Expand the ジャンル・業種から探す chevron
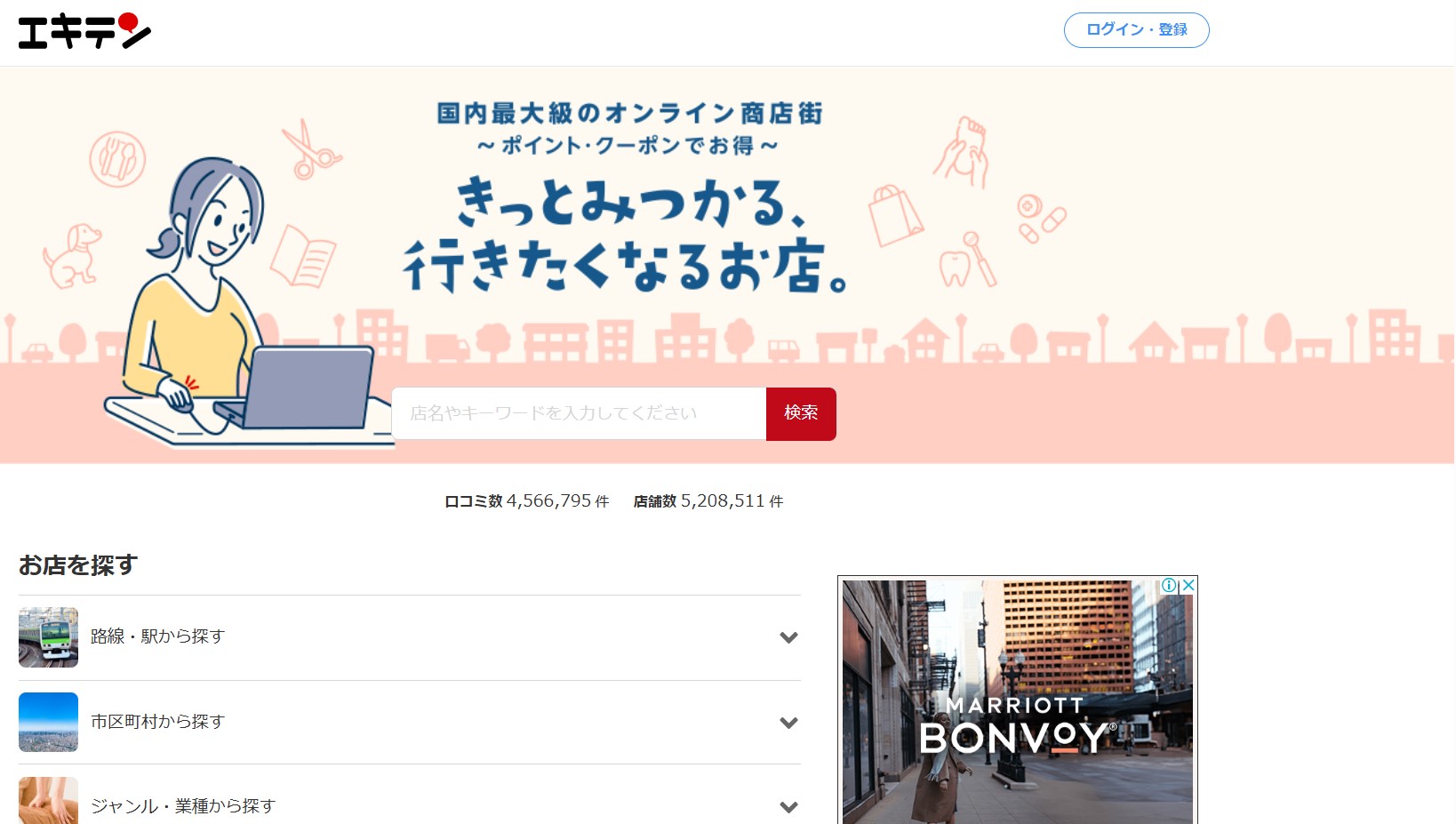The image size is (1456, 824). point(788,807)
